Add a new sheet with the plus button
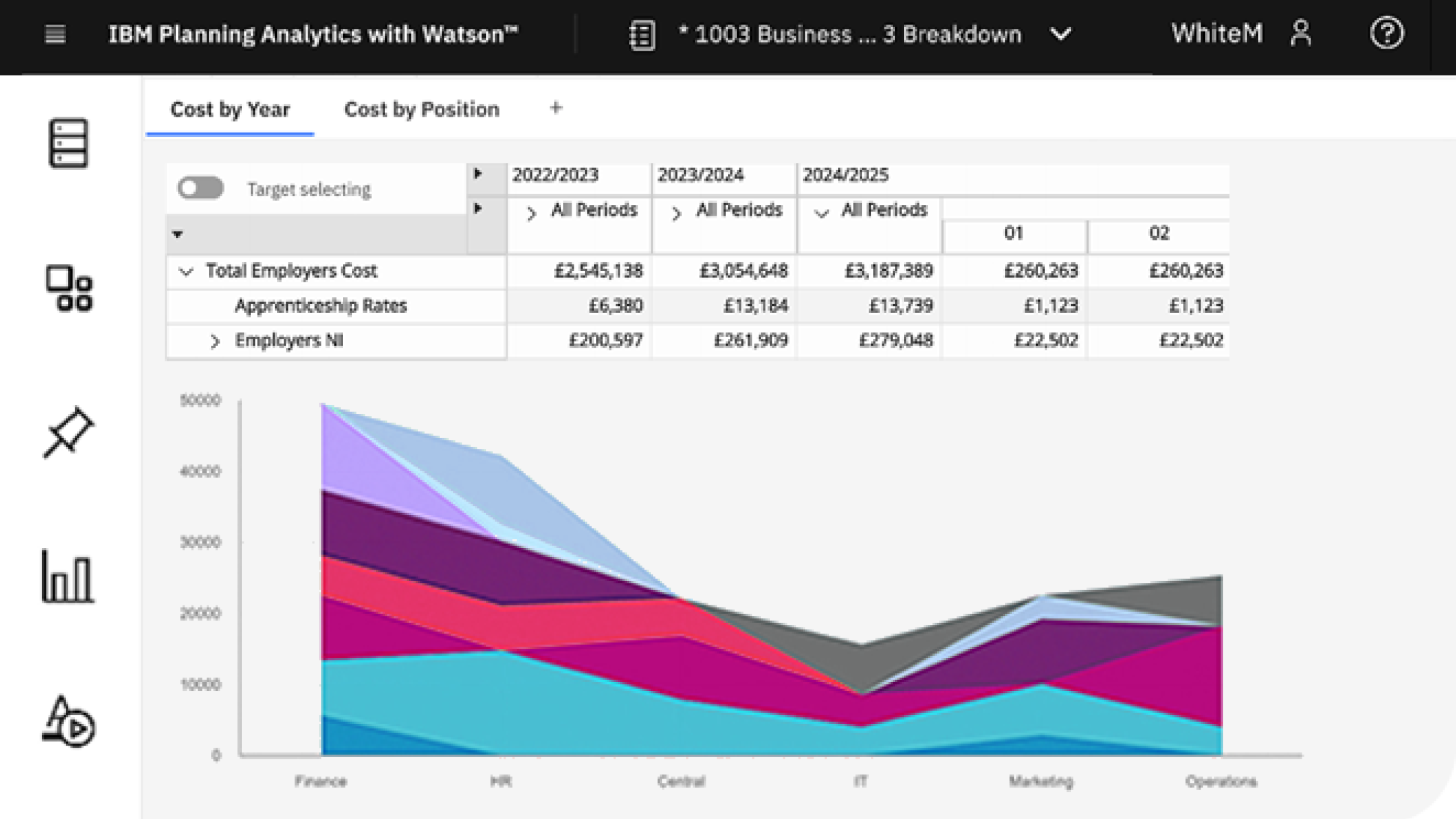Image resolution: width=1456 pixels, height=819 pixels. 556,108
